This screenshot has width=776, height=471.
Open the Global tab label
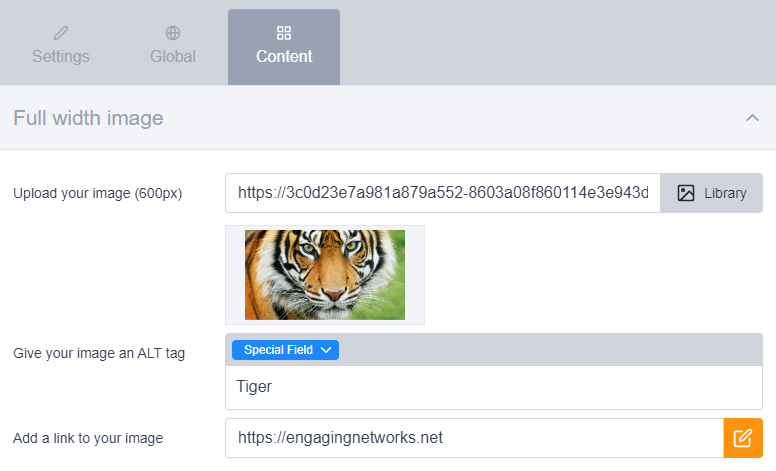click(173, 56)
